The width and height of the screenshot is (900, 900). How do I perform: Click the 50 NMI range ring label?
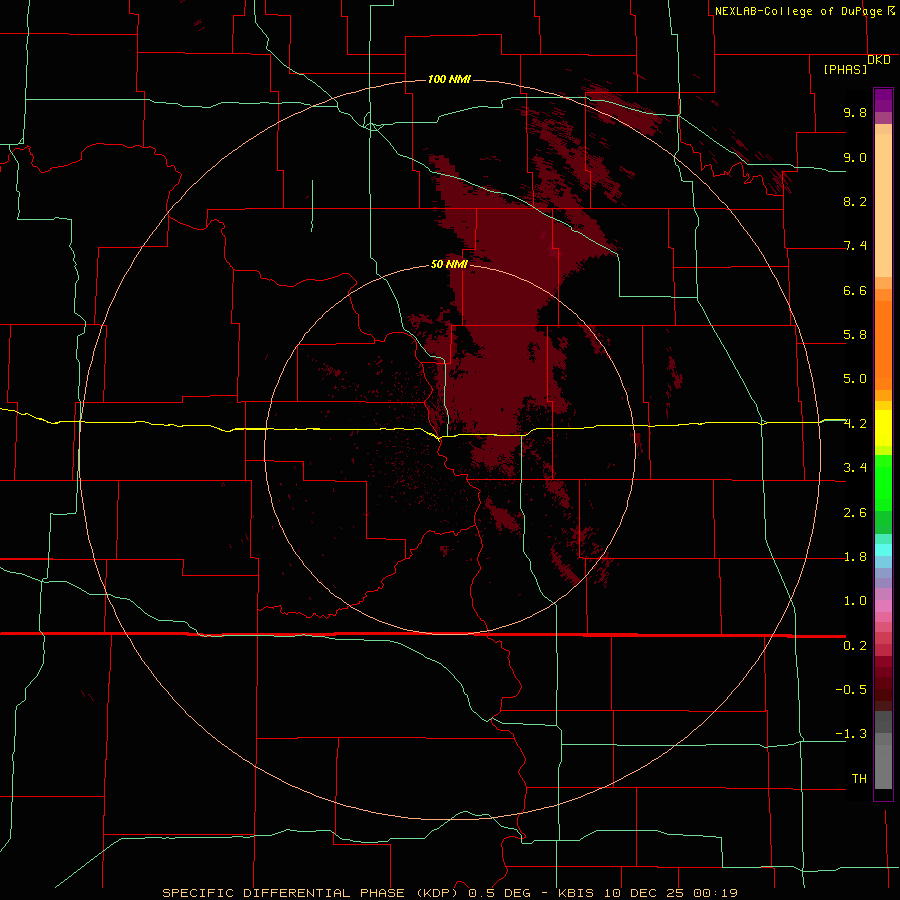(x=449, y=264)
